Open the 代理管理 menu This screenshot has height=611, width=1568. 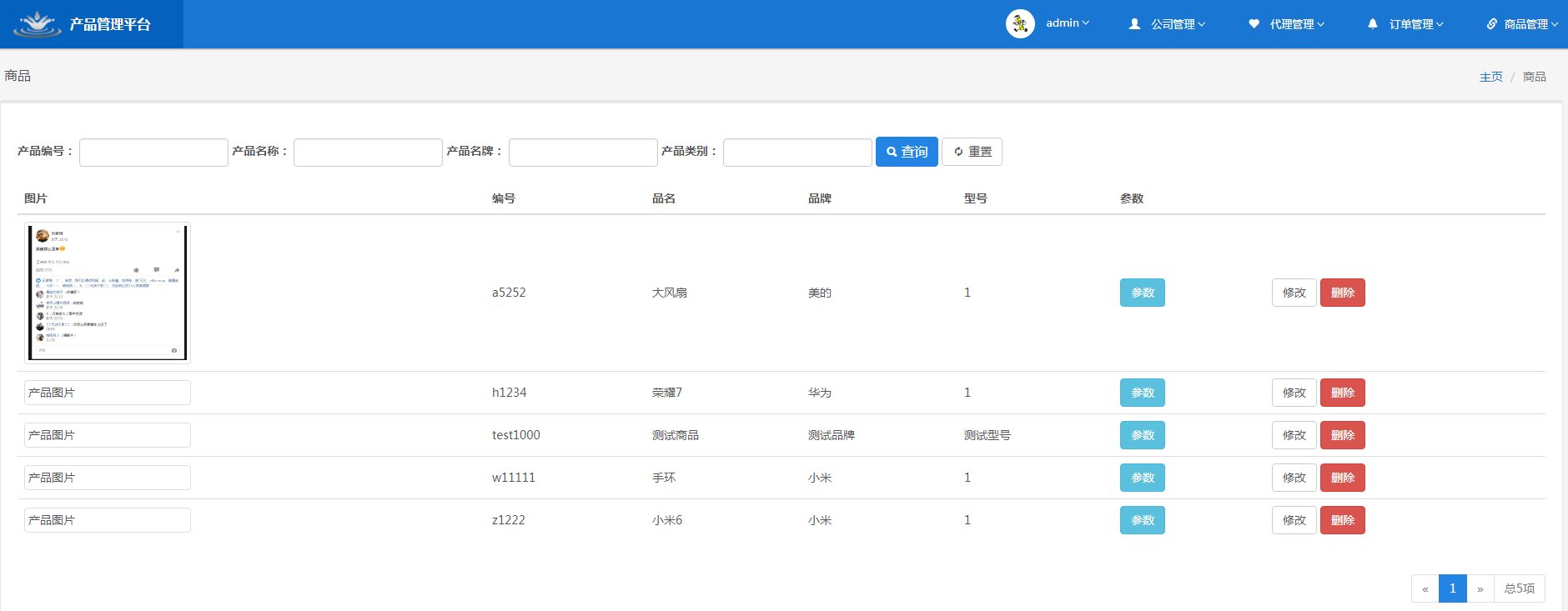tap(1297, 24)
